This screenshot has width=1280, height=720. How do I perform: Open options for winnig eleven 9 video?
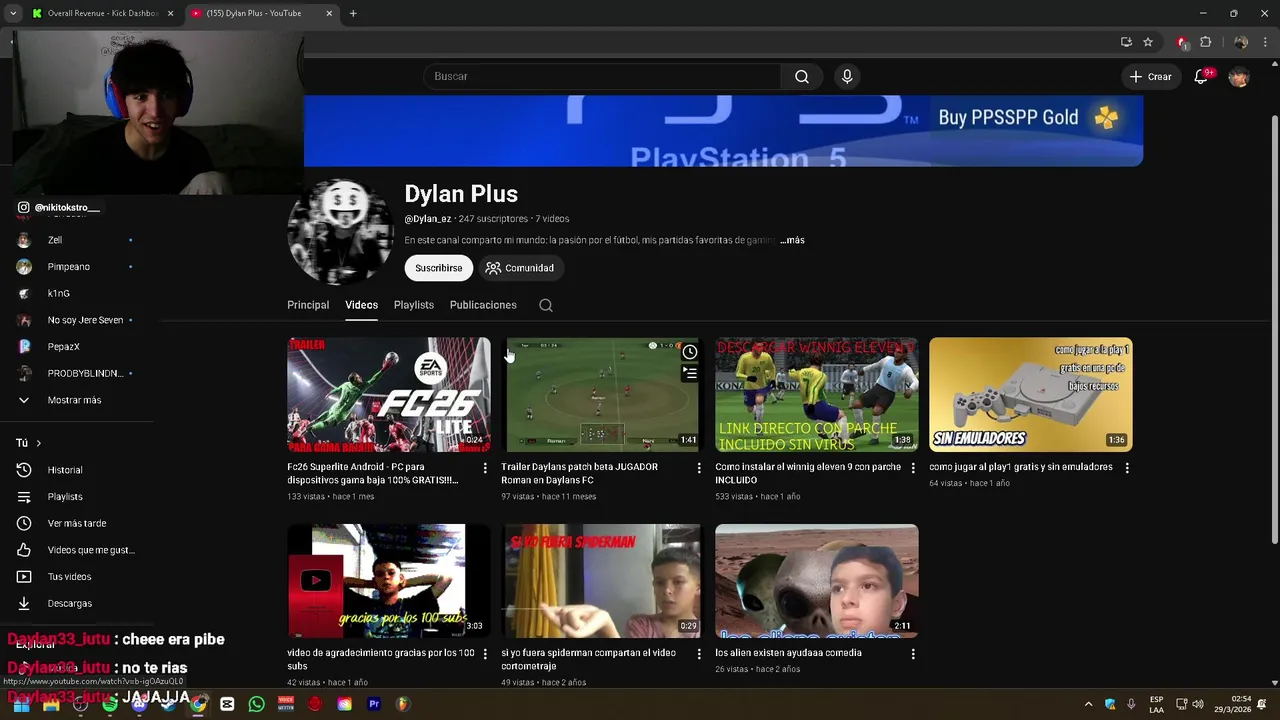(x=912, y=468)
